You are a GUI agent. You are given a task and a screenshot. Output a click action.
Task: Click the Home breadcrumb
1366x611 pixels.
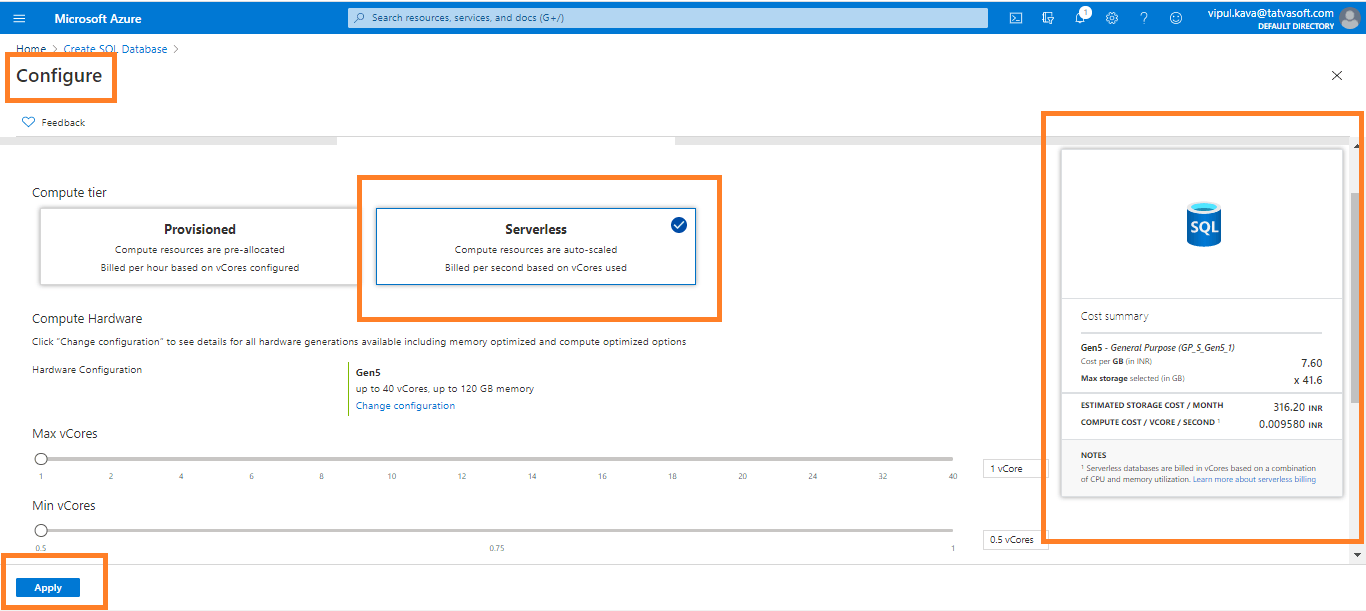(x=31, y=49)
